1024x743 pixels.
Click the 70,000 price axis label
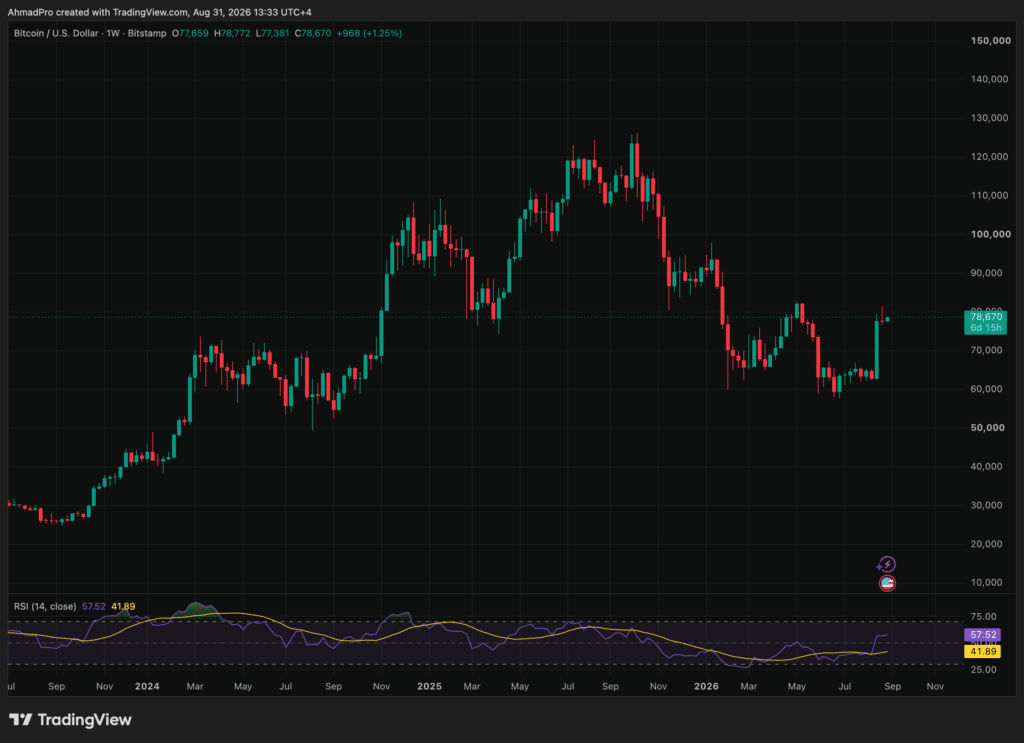tap(986, 351)
